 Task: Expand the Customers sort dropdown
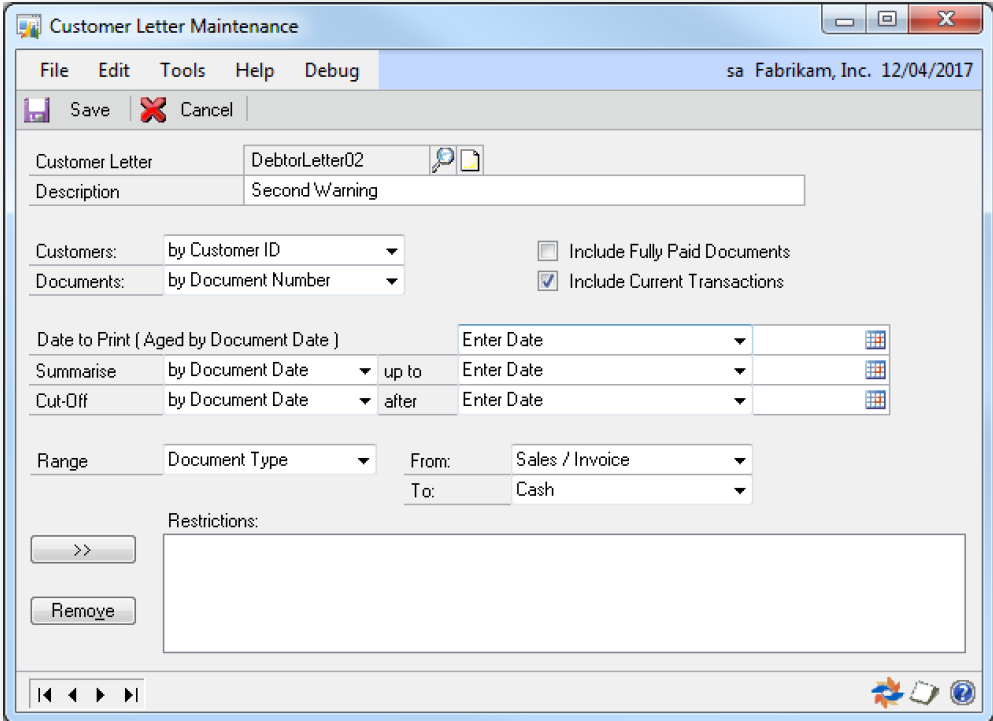tap(392, 251)
